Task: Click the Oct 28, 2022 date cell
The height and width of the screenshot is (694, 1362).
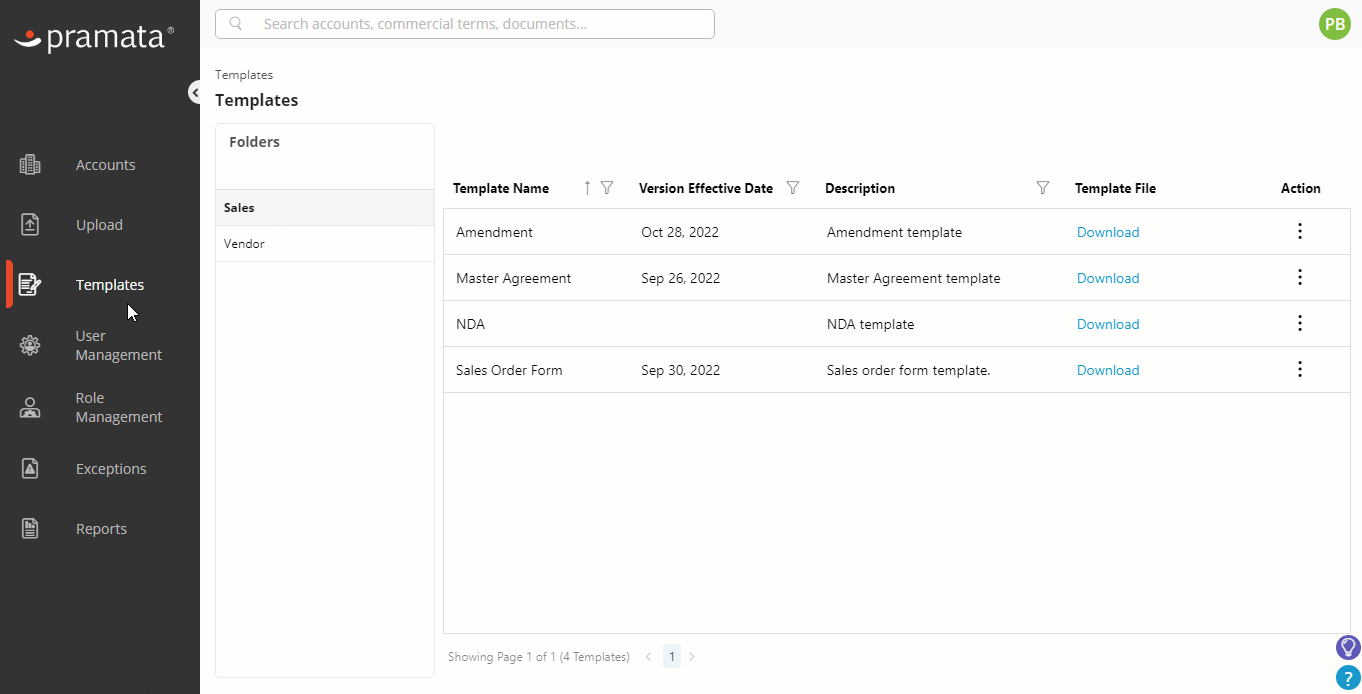Action: [x=680, y=232]
